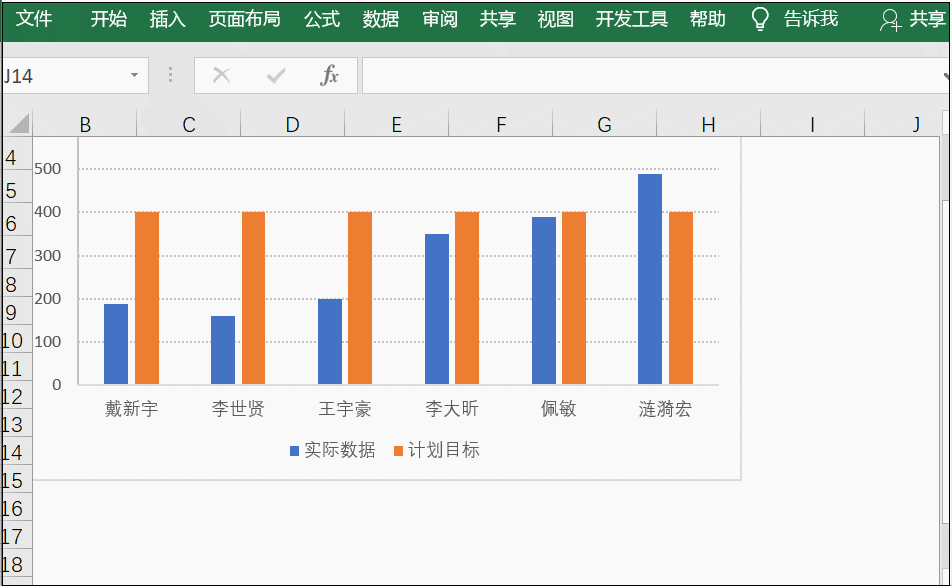
Task: Click the lightbulb 告诉我 icon
Action: click(x=760, y=19)
